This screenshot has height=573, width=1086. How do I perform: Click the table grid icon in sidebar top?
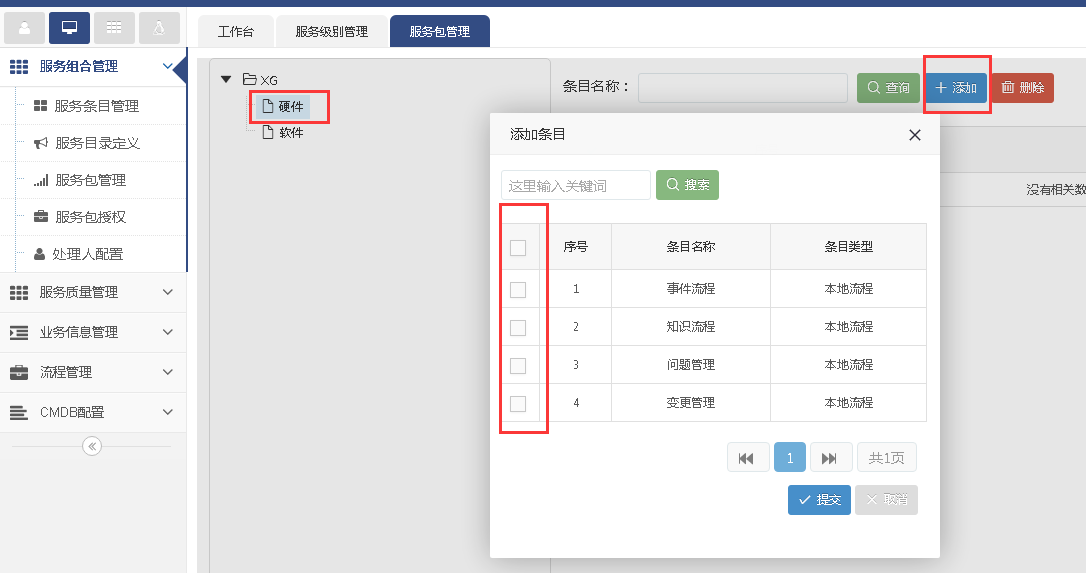point(114,28)
